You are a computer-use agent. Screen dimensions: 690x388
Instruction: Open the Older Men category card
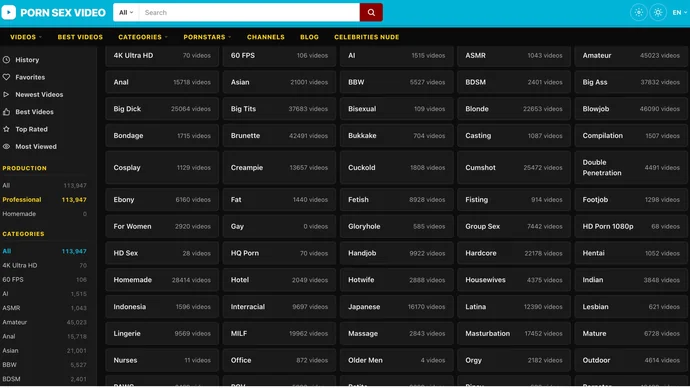click(x=396, y=360)
